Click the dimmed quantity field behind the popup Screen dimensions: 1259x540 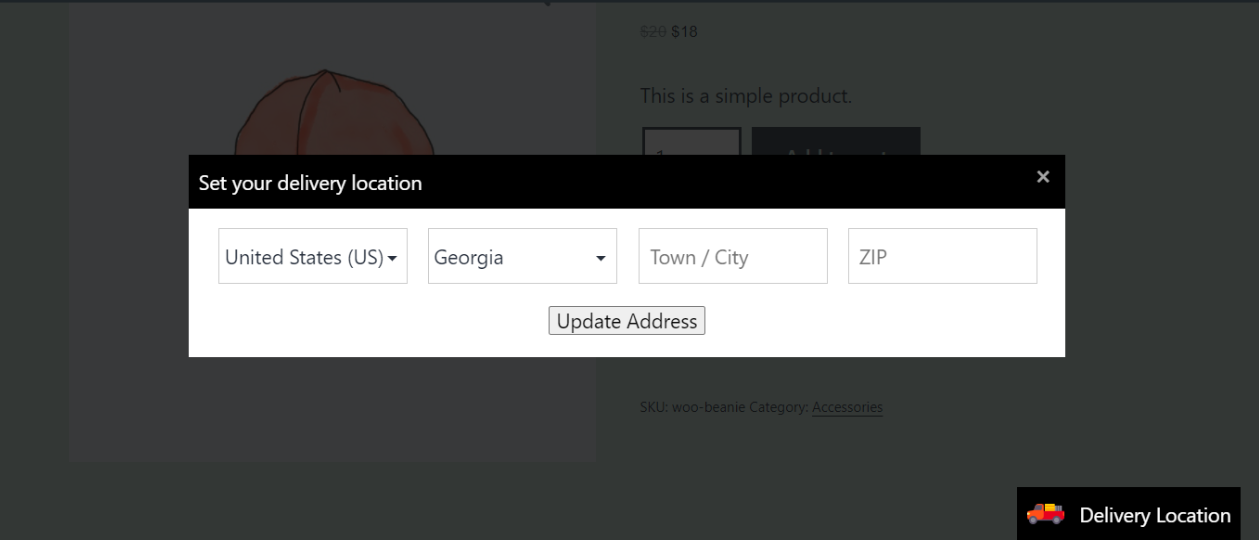tap(691, 141)
